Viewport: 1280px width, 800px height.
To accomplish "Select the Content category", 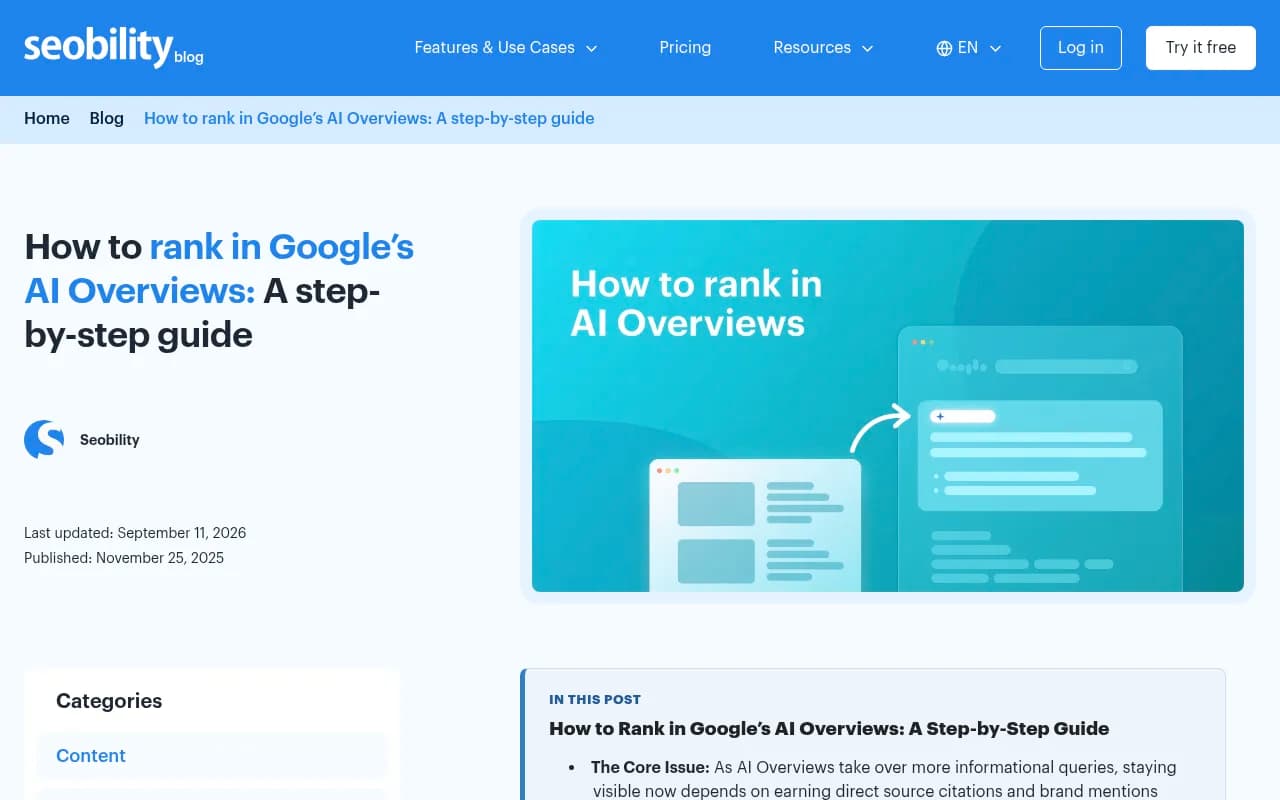I will 212,756.
